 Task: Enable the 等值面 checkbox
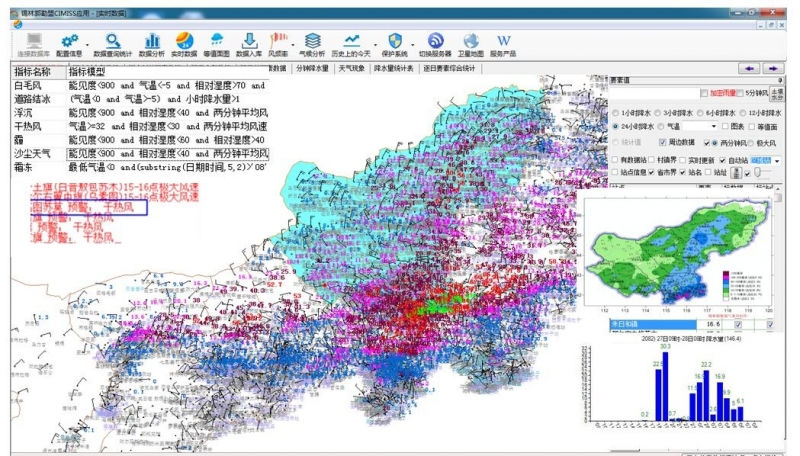click(750, 127)
